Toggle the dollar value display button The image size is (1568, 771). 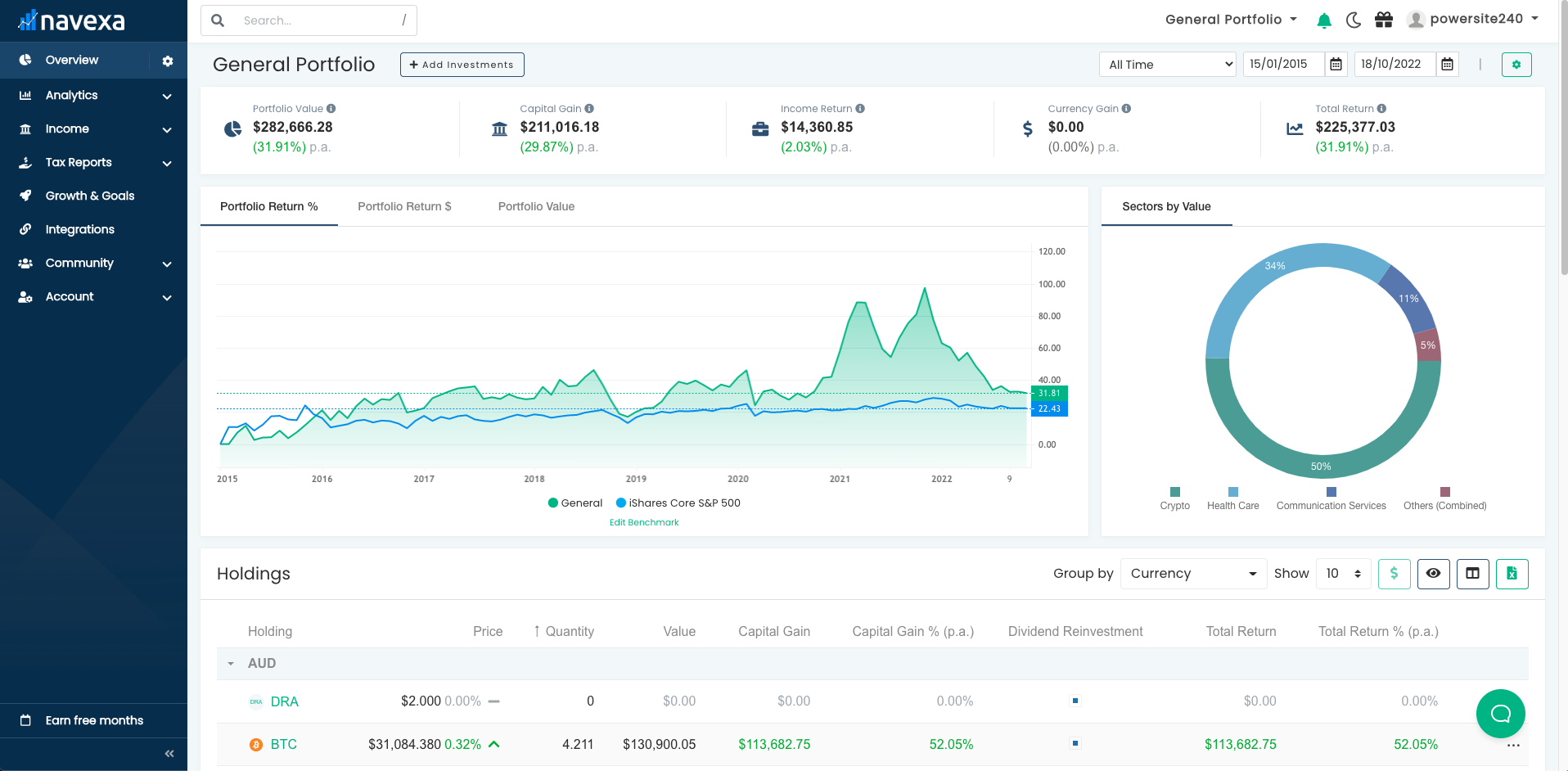pyautogui.click(x=1394, y=574)
